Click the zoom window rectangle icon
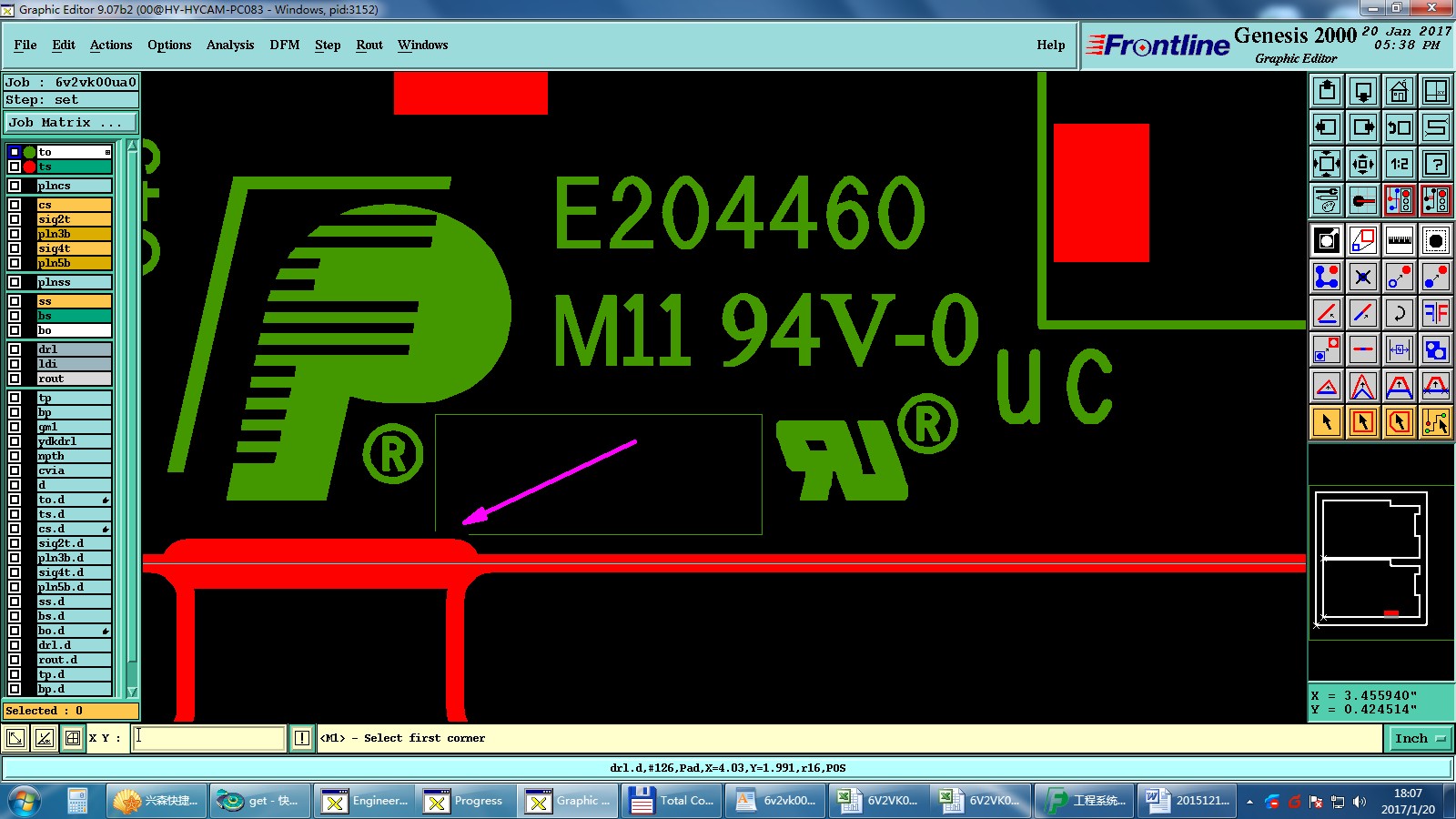The height and width of the screenshot is (819, 1456). pyautogui.click(x=1363, y=240)
